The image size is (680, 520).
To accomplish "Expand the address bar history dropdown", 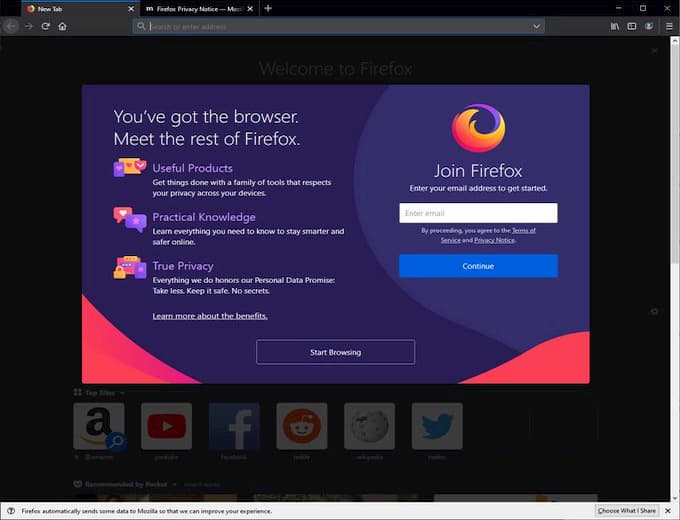I will (536, 26).
